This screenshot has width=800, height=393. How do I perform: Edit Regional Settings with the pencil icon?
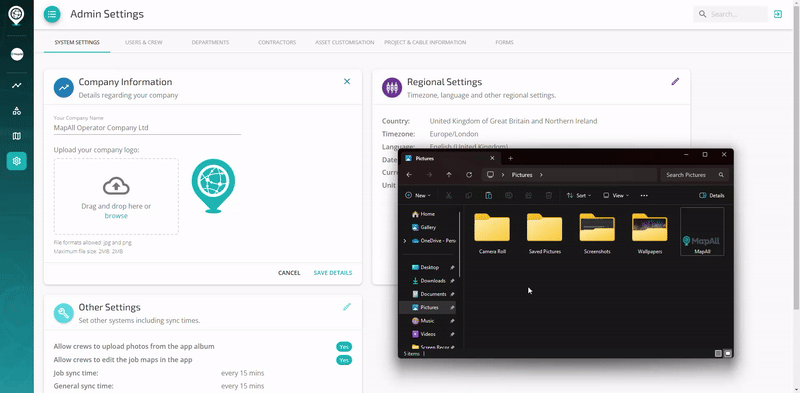click(x=675, y=82)
